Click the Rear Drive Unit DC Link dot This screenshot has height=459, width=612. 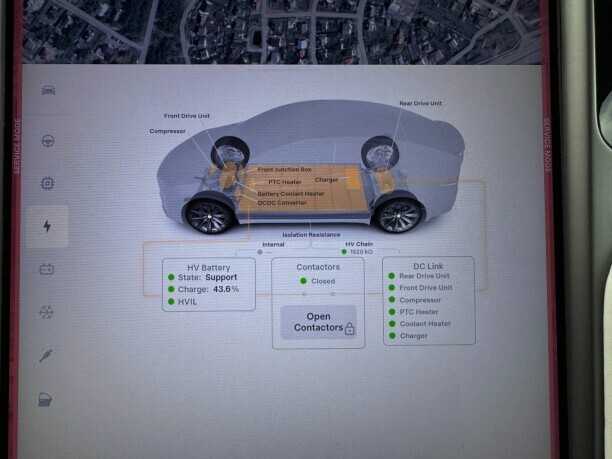[391, 276]
